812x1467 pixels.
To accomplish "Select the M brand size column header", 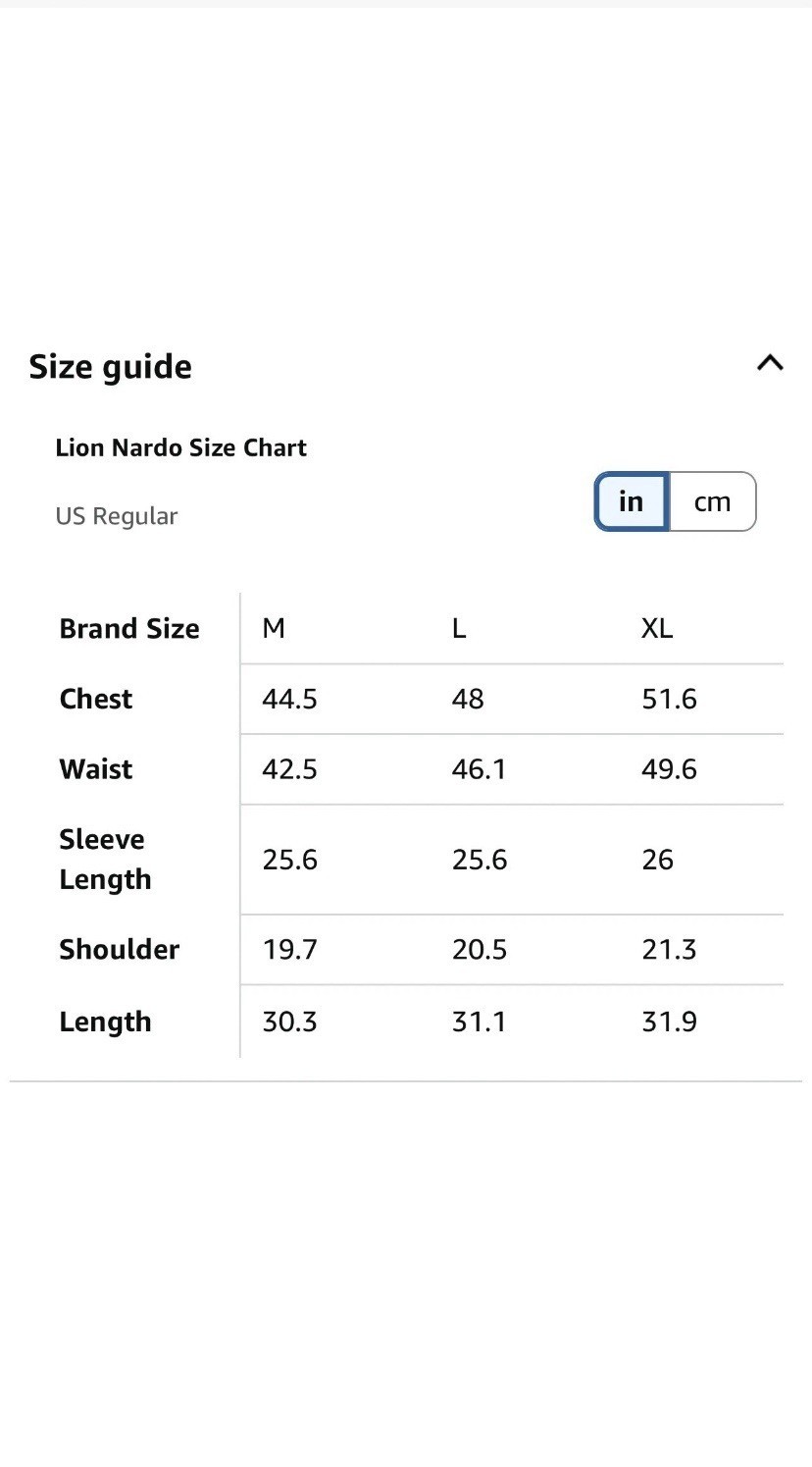I will tap(274, 628).
